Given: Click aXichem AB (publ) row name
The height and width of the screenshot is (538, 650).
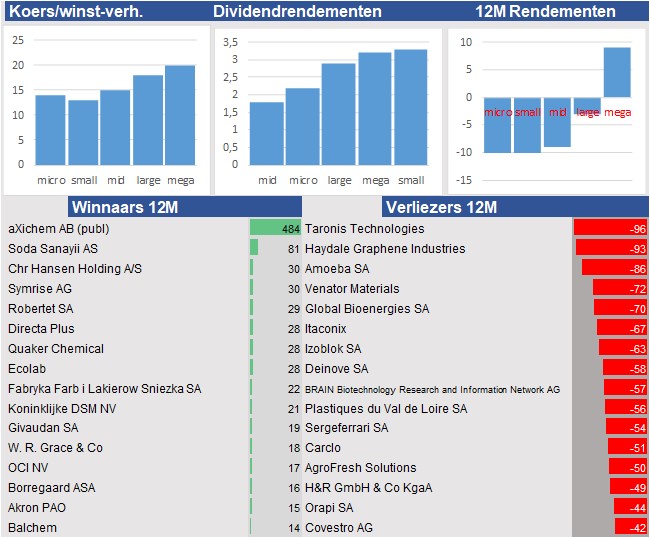Looking at the screenshot, I should click(58, 229).
